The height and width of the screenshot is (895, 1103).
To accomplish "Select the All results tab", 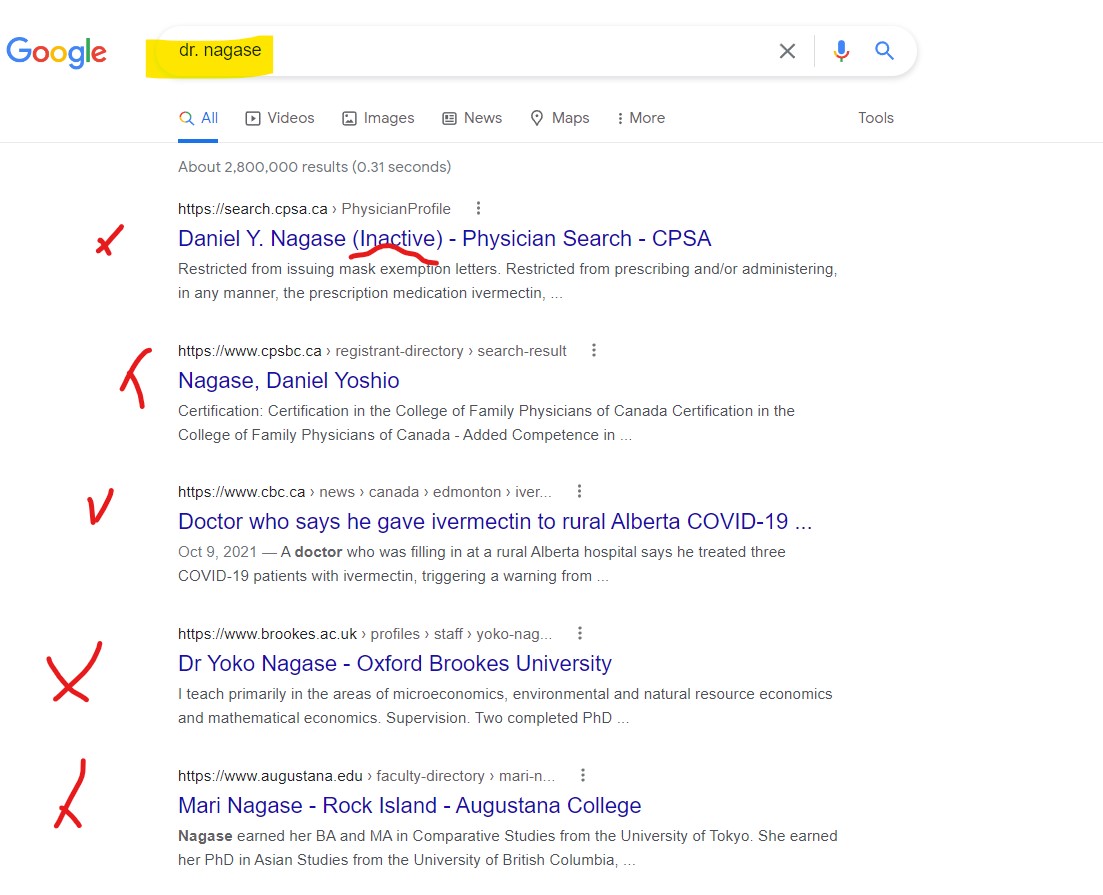I will (198, 118).
